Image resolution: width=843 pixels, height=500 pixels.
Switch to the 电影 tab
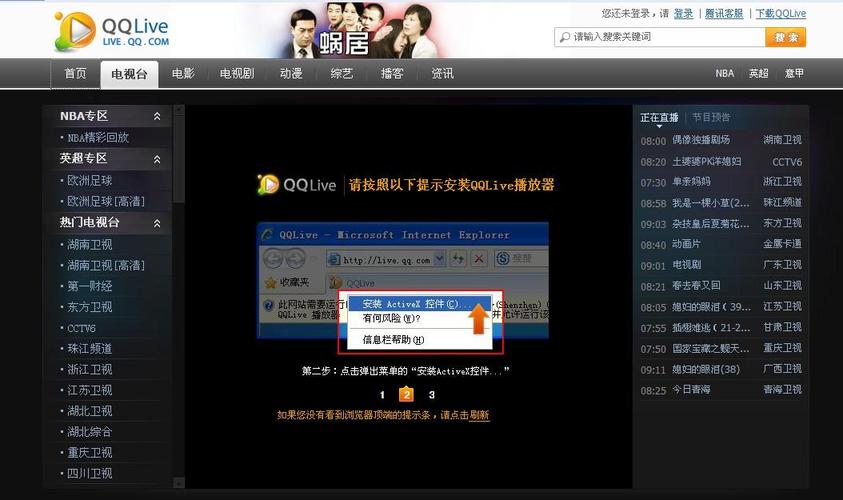[x=183, y=74]
